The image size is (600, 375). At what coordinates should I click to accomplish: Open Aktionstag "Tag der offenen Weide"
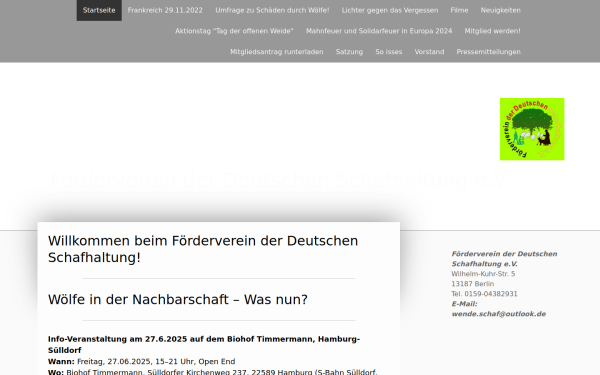(234, 31)
